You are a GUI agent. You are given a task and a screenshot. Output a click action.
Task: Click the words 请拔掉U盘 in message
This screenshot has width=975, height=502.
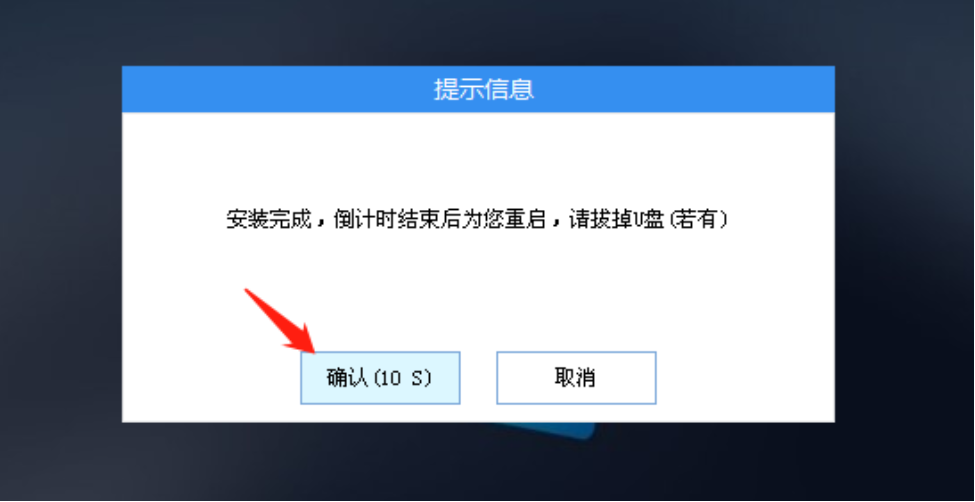[x=616, y=220]
